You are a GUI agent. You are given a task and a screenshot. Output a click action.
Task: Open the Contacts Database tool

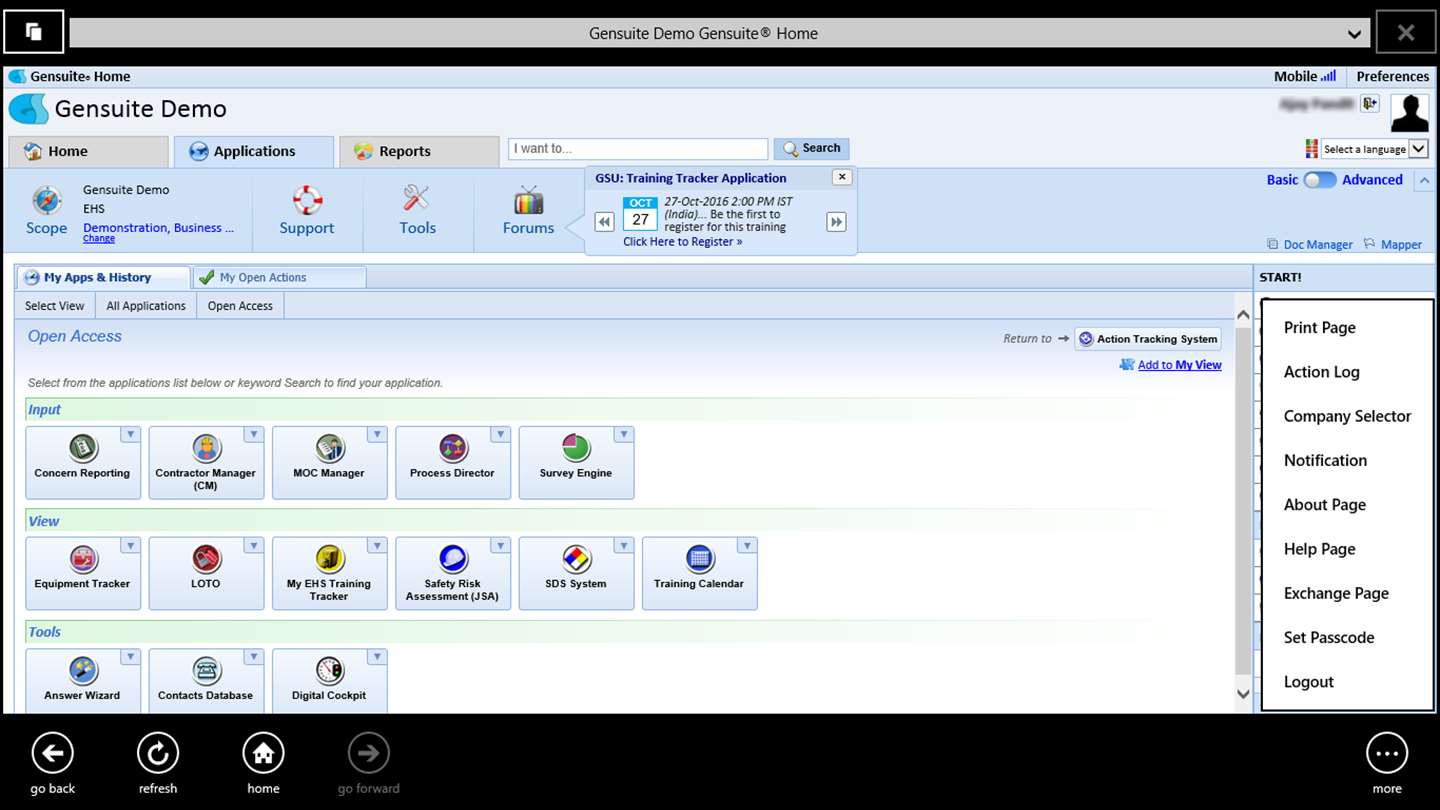point(206,681)
